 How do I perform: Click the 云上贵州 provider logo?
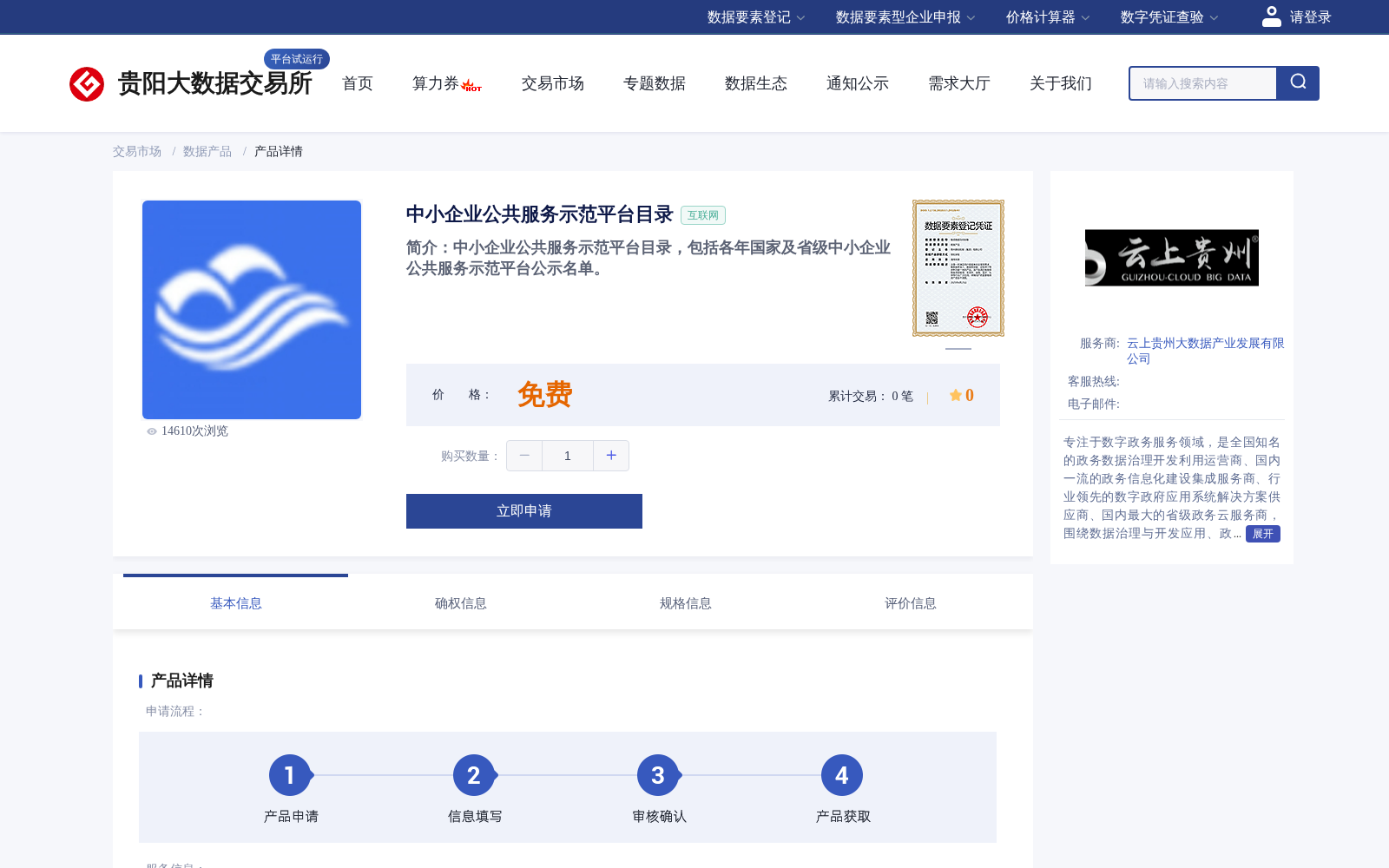1172,258
